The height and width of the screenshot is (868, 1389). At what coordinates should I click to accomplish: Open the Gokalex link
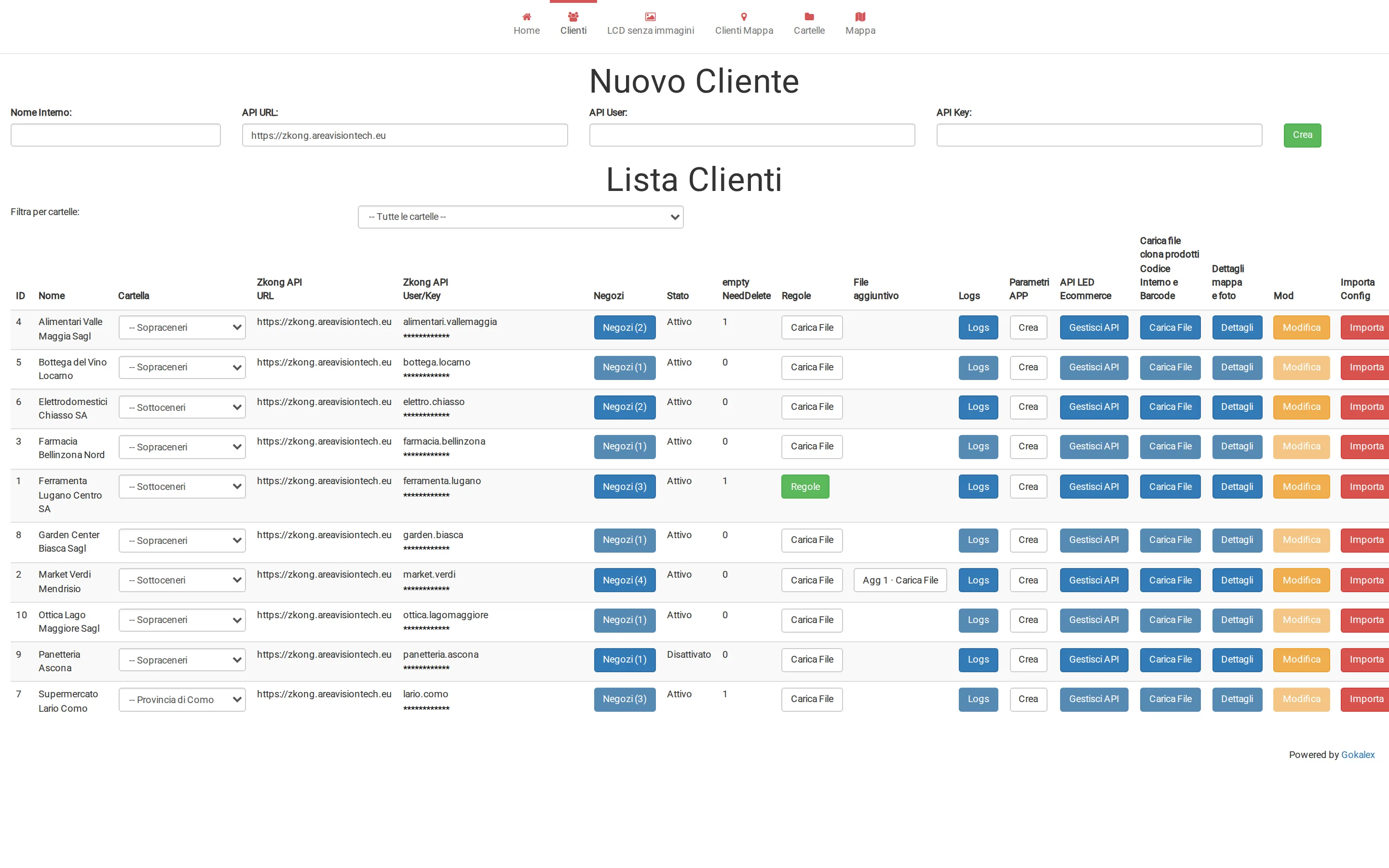1358,754
